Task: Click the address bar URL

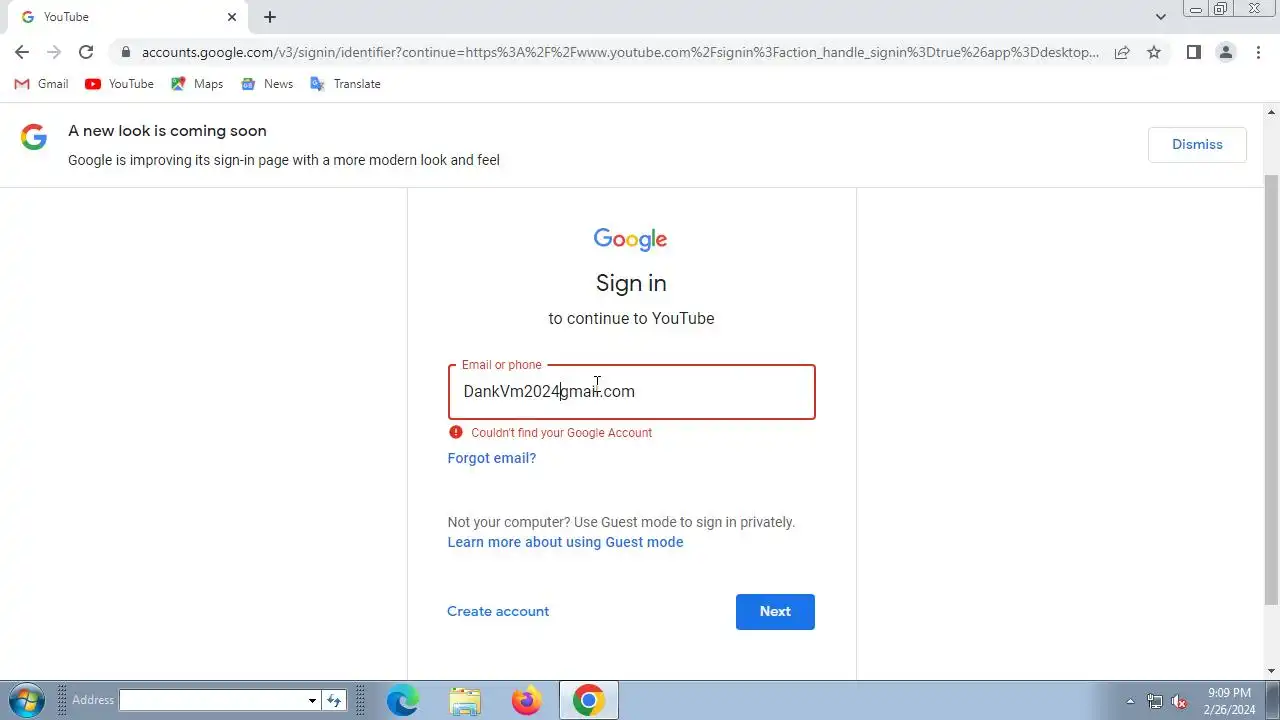Action: point(620,52)
